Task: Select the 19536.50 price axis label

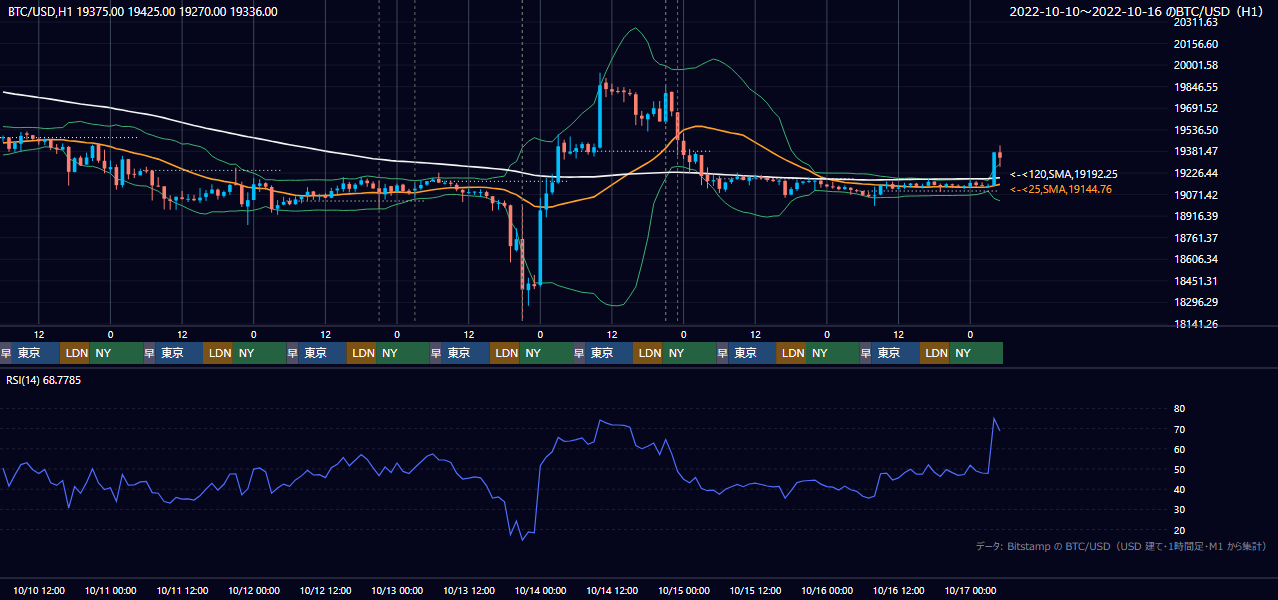Action: [1195, 130]
